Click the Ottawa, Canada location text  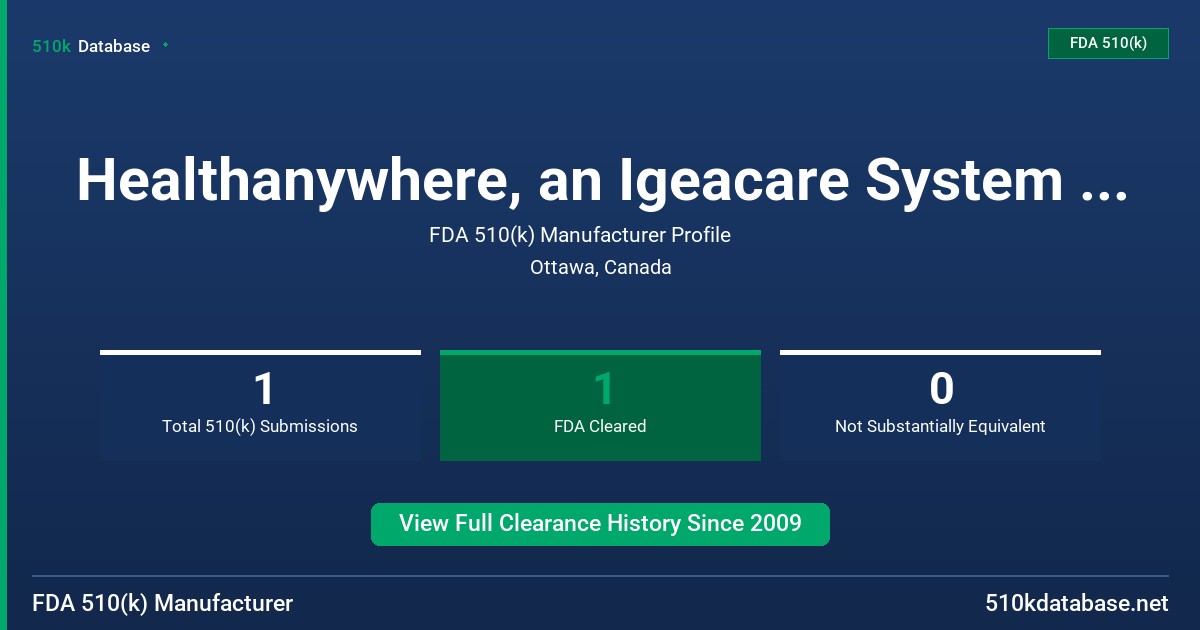click(600, 268)
